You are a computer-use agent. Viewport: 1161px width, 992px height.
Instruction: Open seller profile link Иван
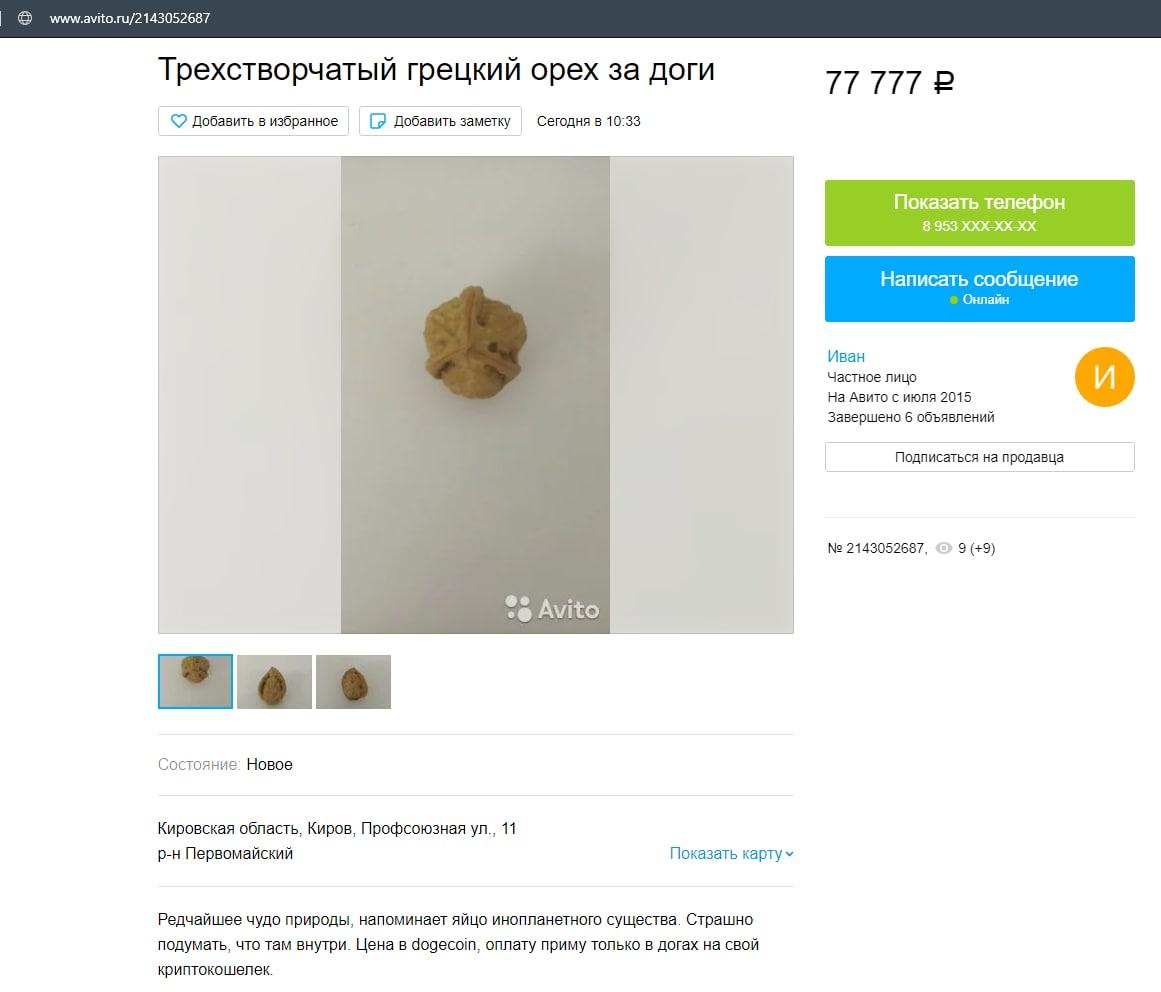pyautogui.click(x=846, y=356)
